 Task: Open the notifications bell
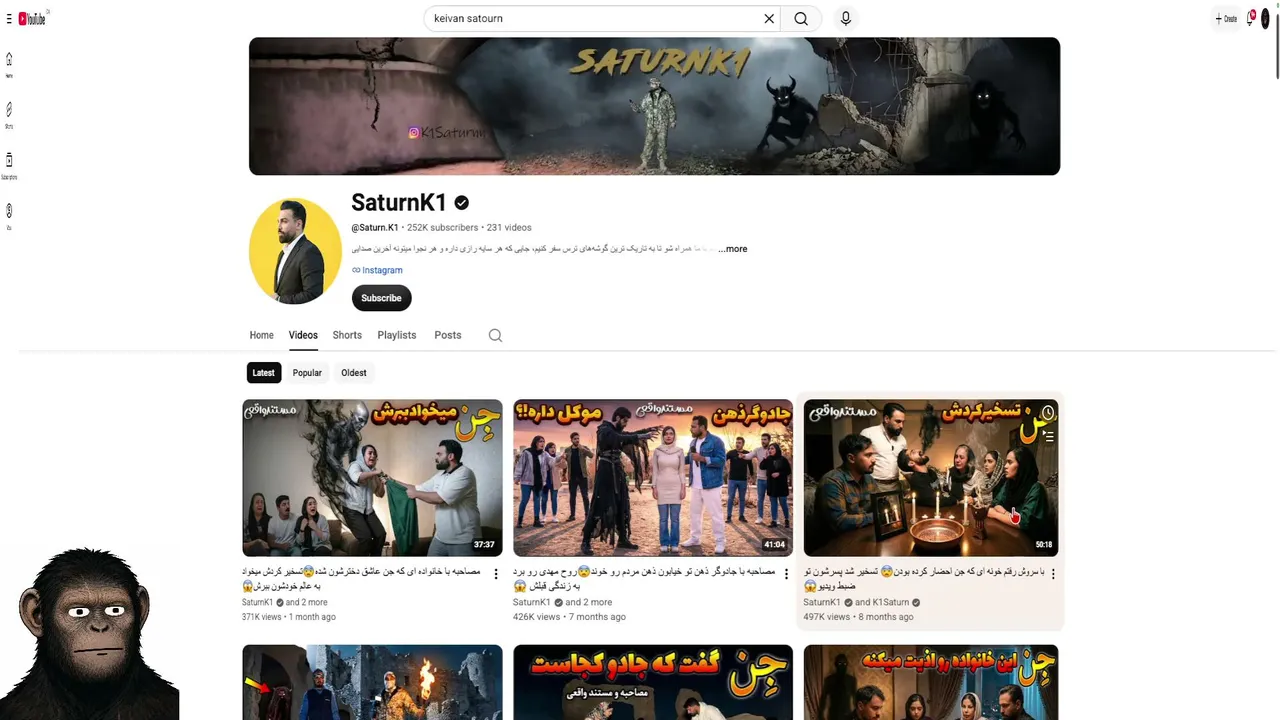tap(1250, 18)
